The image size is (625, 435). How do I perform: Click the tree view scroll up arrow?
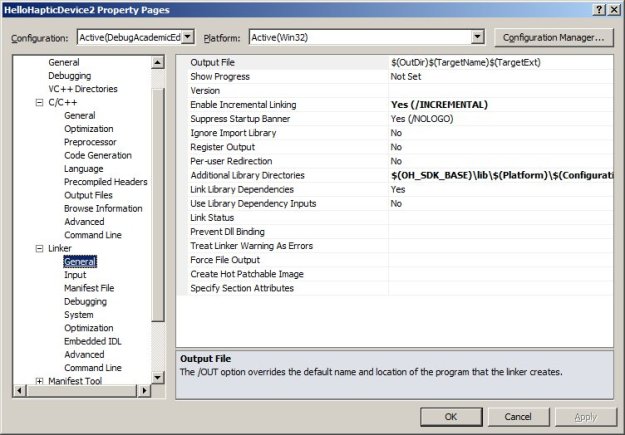click(158, 63)
